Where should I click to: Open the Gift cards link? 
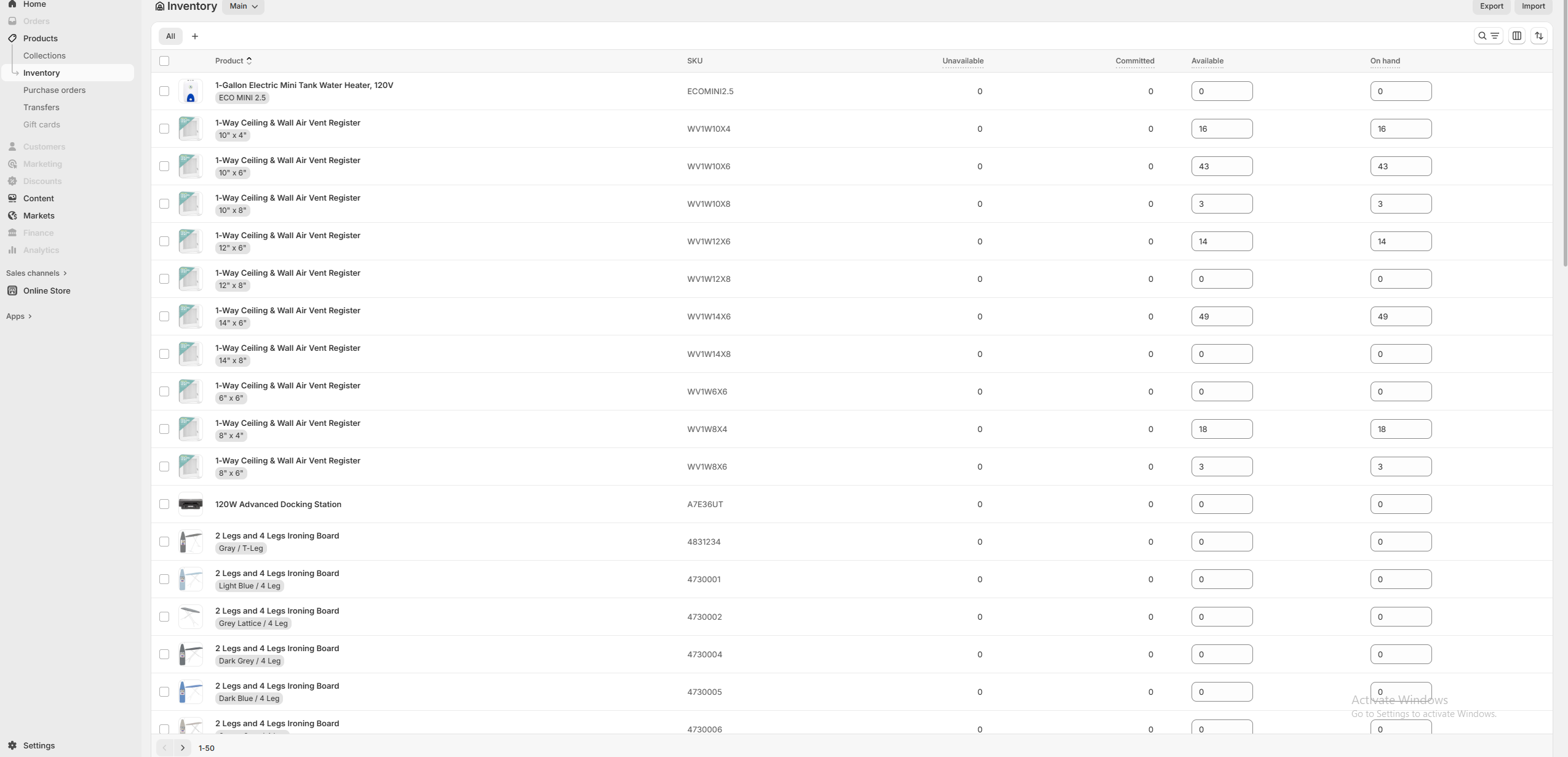point(42,124)
